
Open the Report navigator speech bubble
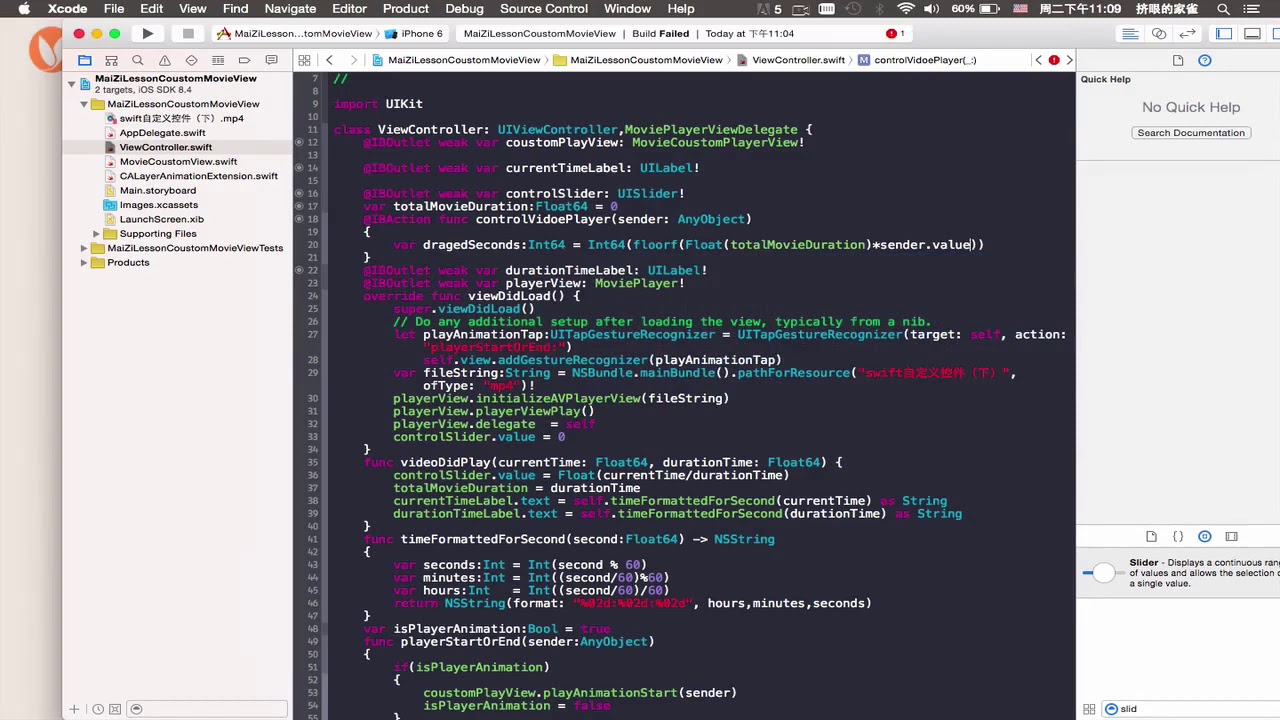(271, 60)
